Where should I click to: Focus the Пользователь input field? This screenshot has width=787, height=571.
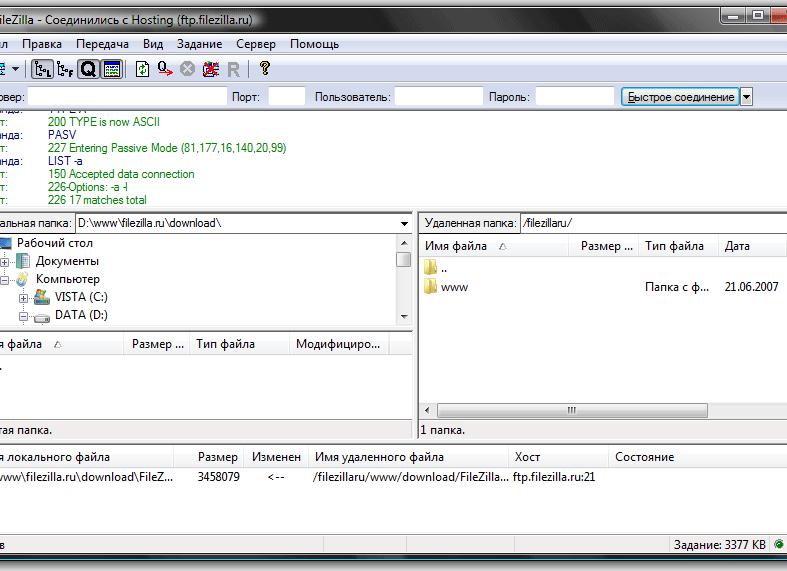[439, 96]
